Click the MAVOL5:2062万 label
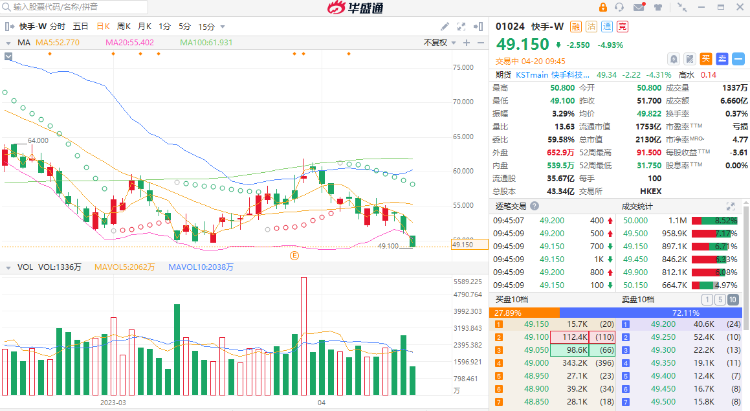This screenshot has height=411, width=750. click(x=124, y=267)
